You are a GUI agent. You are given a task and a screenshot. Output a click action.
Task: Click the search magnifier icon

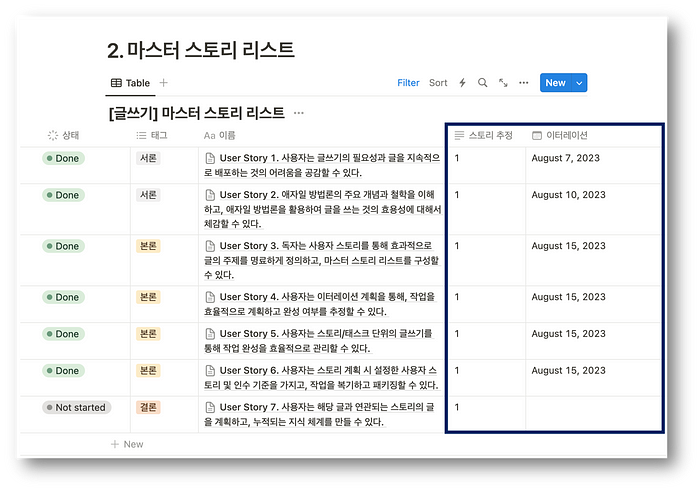pos(483,83)
